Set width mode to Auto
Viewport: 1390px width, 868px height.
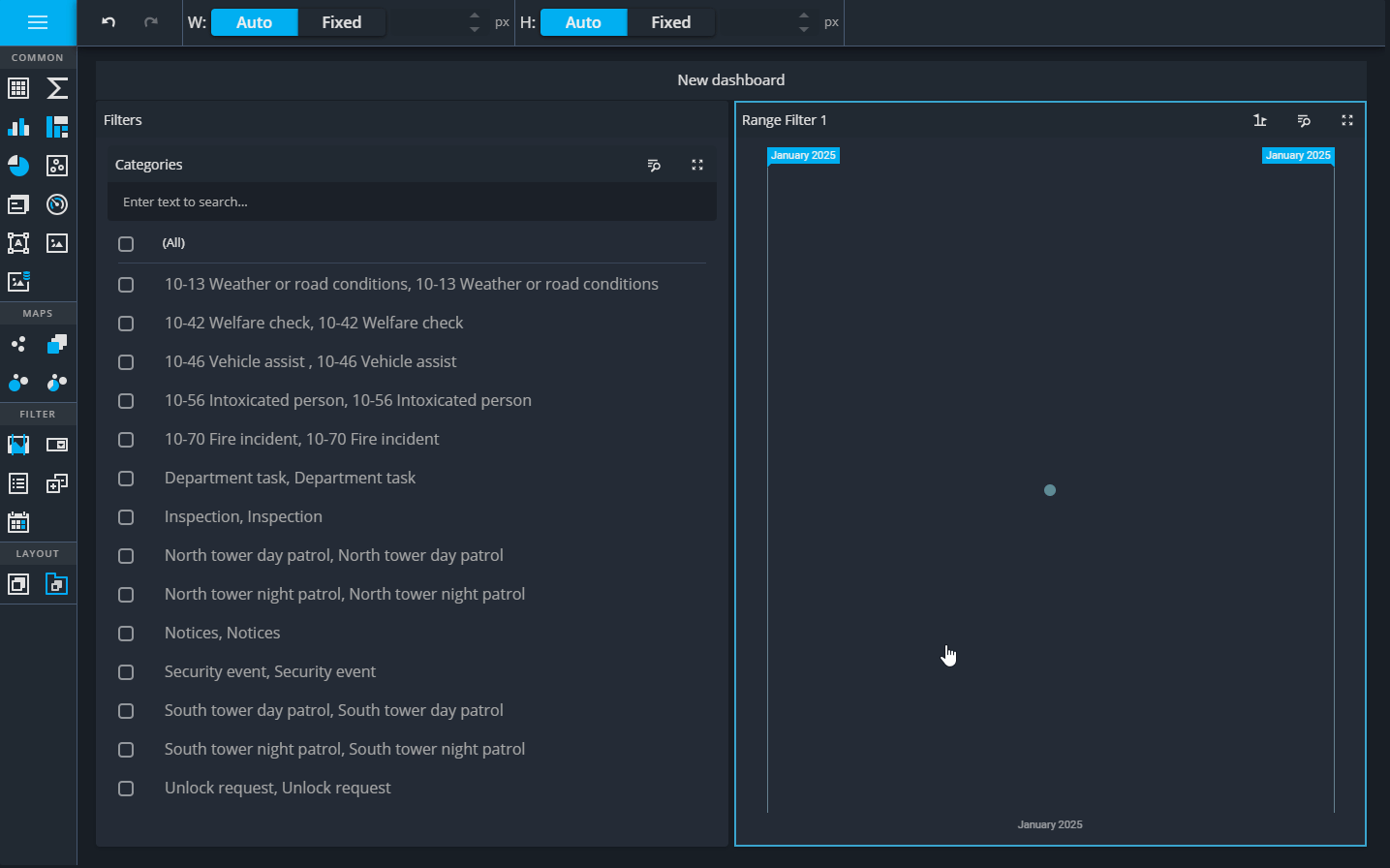254,22
